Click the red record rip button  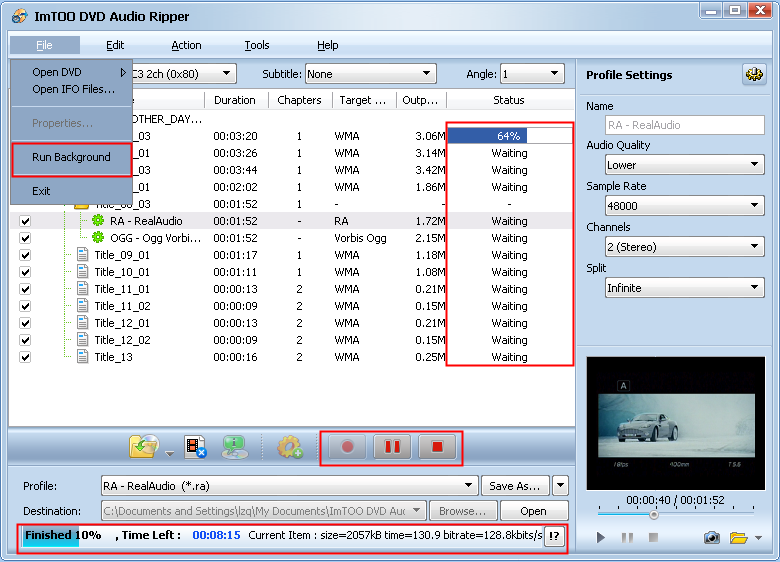pyautogui.click(x=347, y=447)
